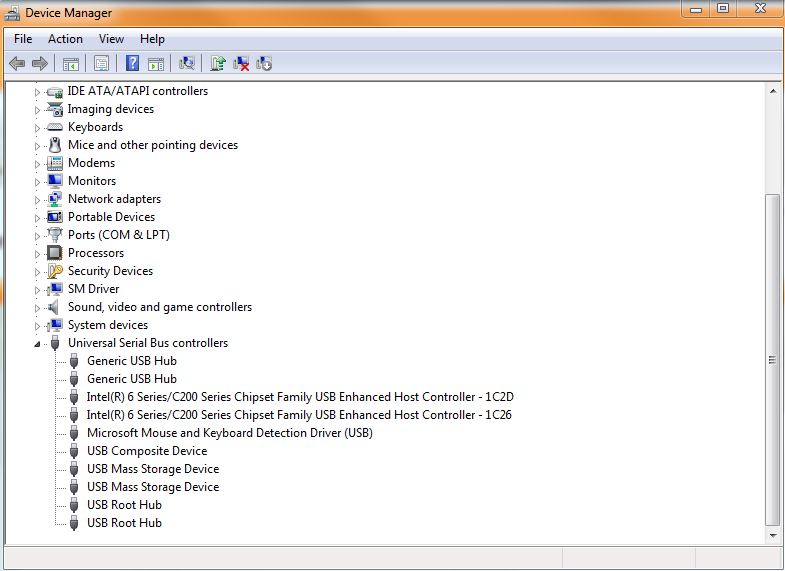Viewport: 785px width, 571px height.
Task: Select the first Generic USB Hub
Action: coord(132,361)
